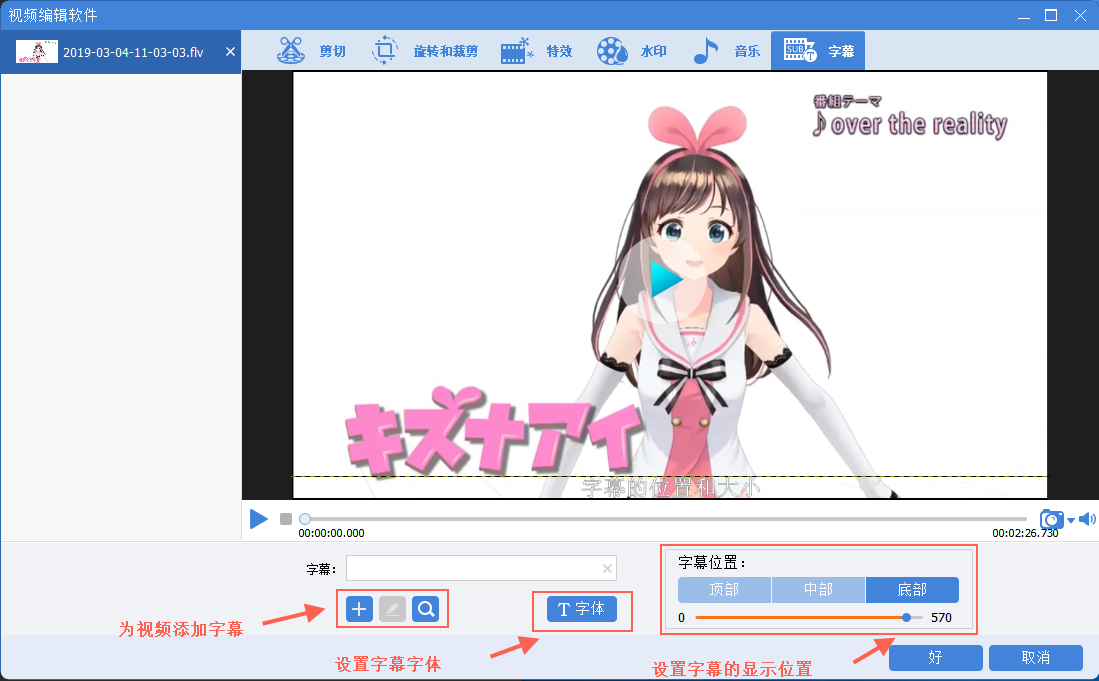Click the snapshot camera icon
Screen dimensions: 1099x681
tap(1051, 519)
